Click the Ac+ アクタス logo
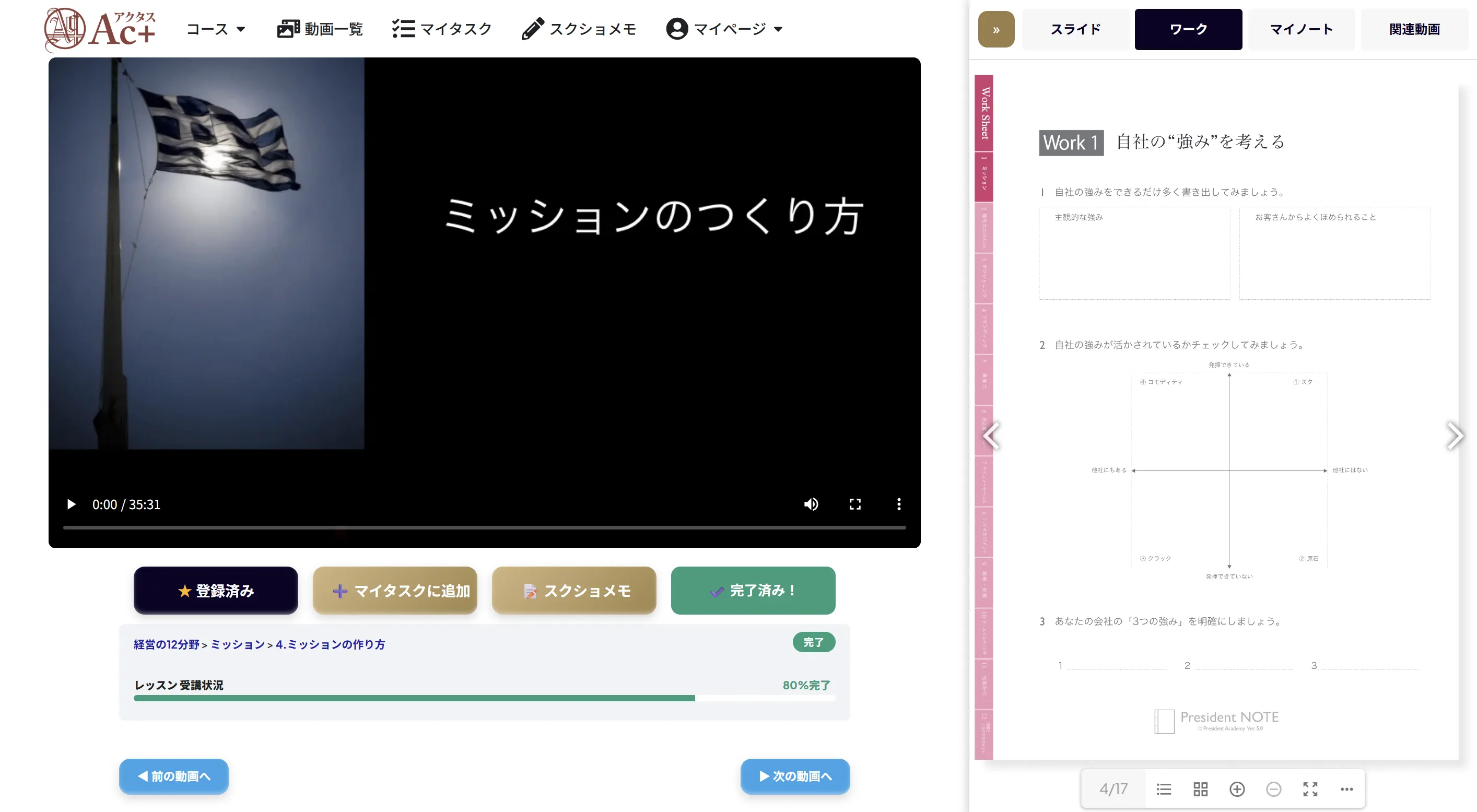 (x=100, y=29)
